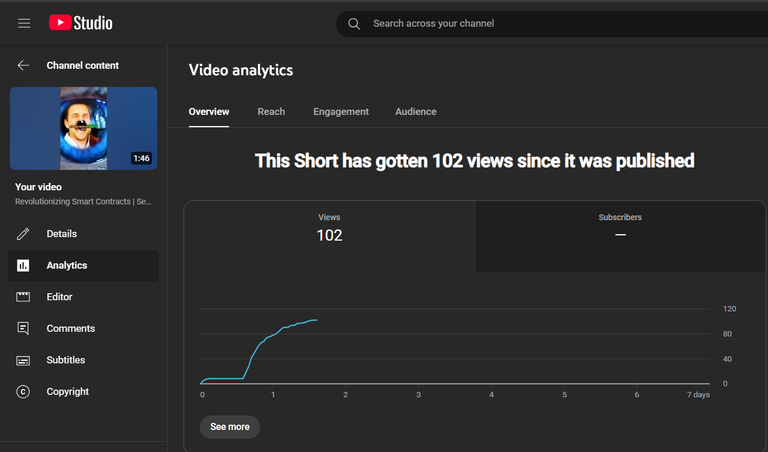Click the Details pencil icon
The width and height of the screenshot is (768, 452).
pyautogui.click(x=23, y=234)
